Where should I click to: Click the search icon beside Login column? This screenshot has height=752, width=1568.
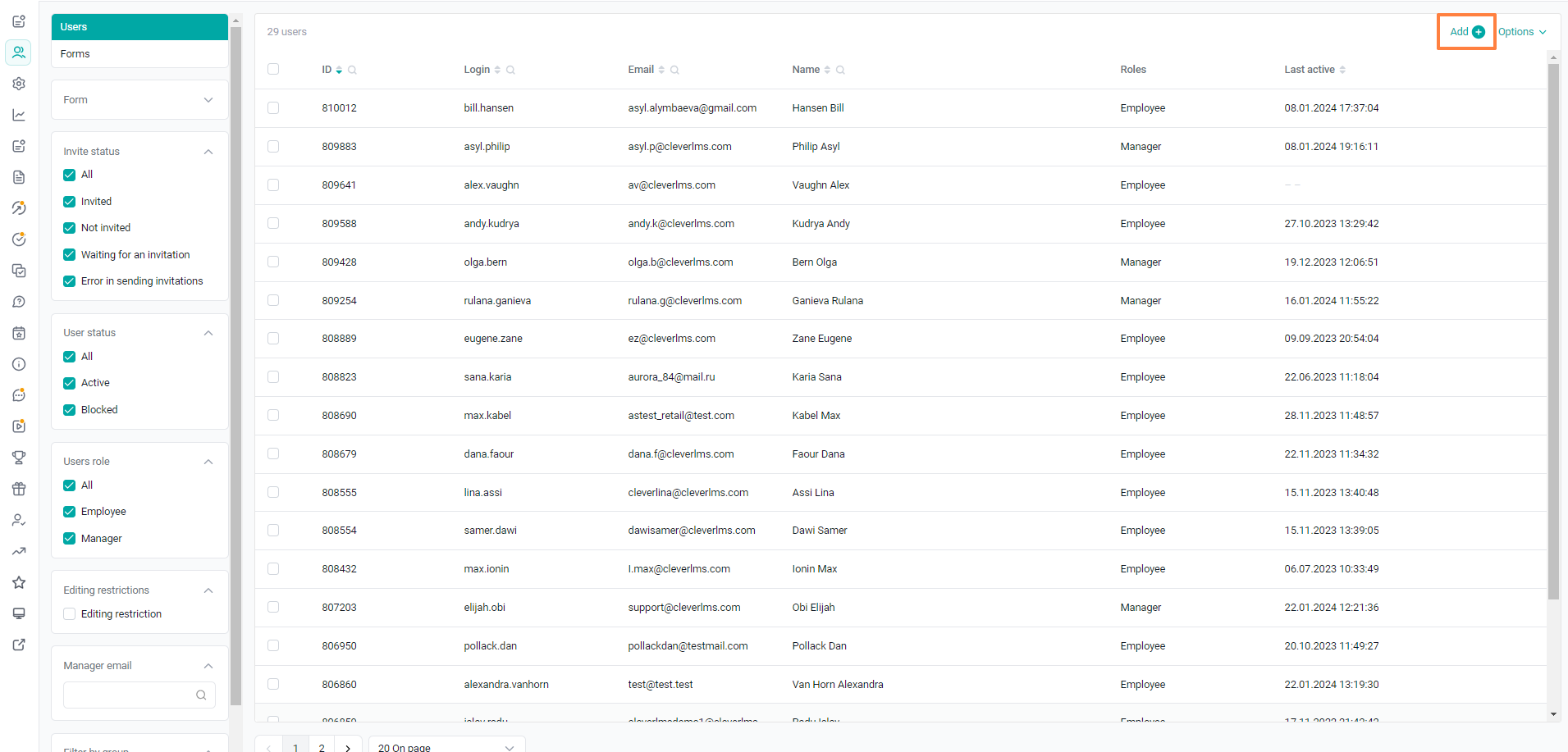click(510, 70)
